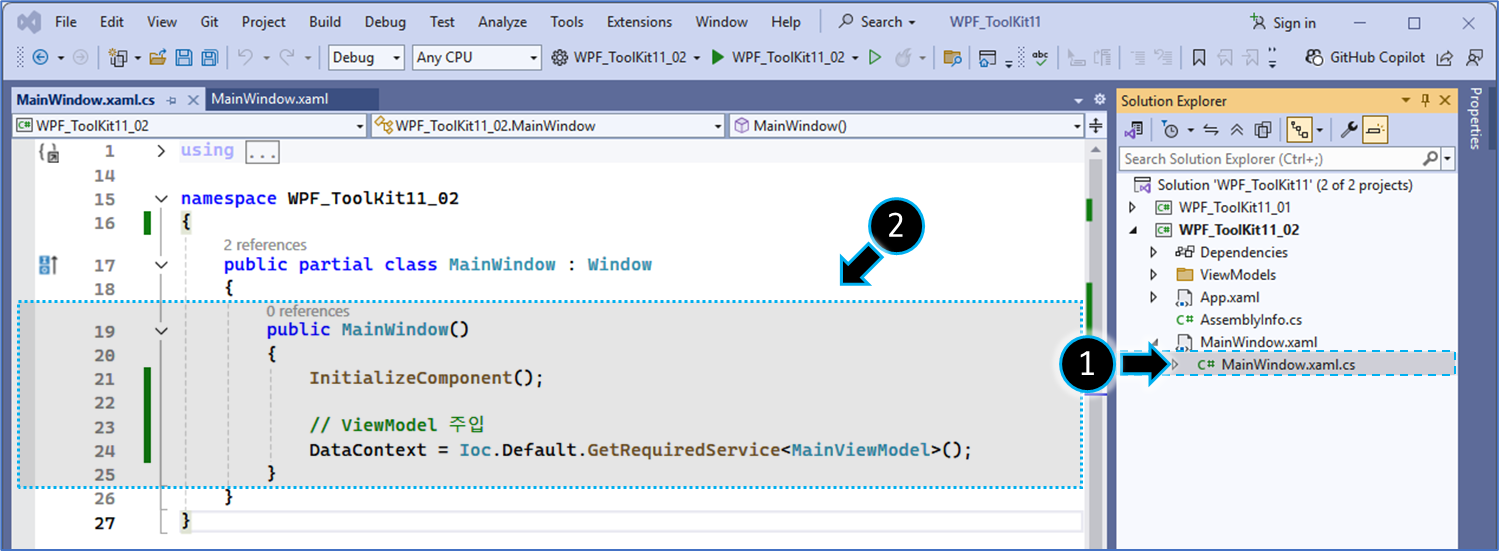Start debugging with the green play icon

(717, 58)
